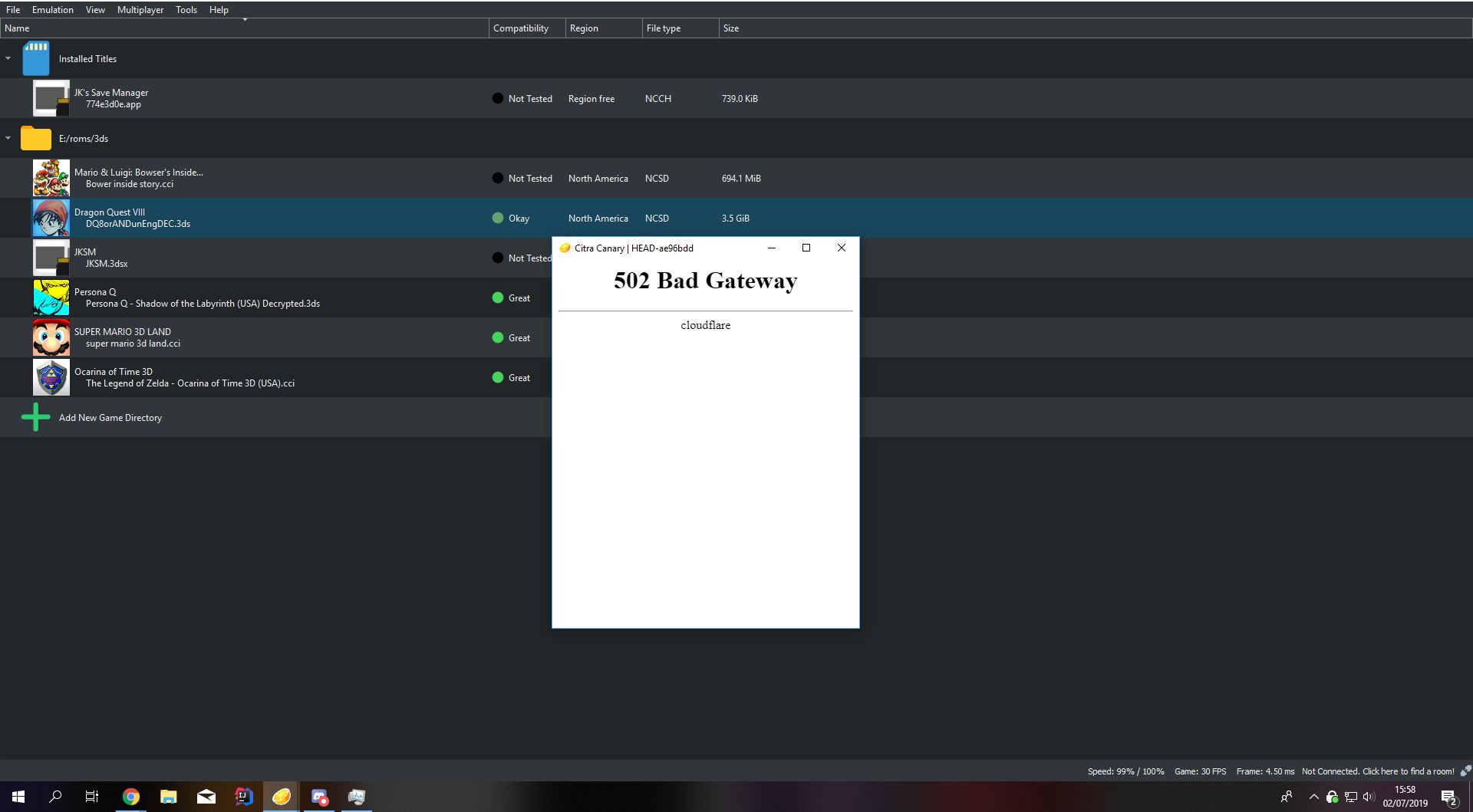Screen dimensions: 1473x812
Task: Click the multiplayer connection icon in status bar
Action: (1465, 771)
